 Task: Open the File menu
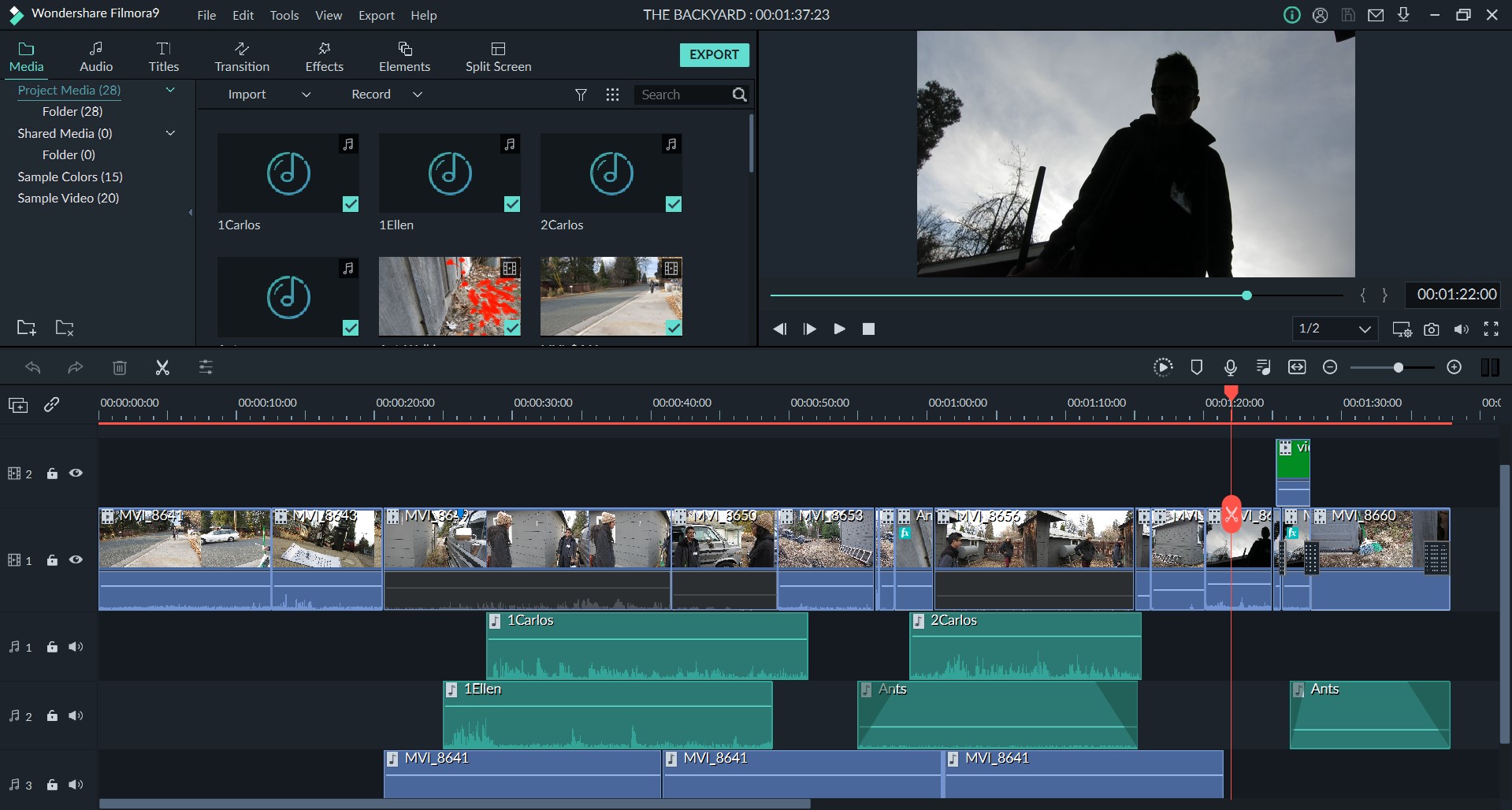(206, 15)
